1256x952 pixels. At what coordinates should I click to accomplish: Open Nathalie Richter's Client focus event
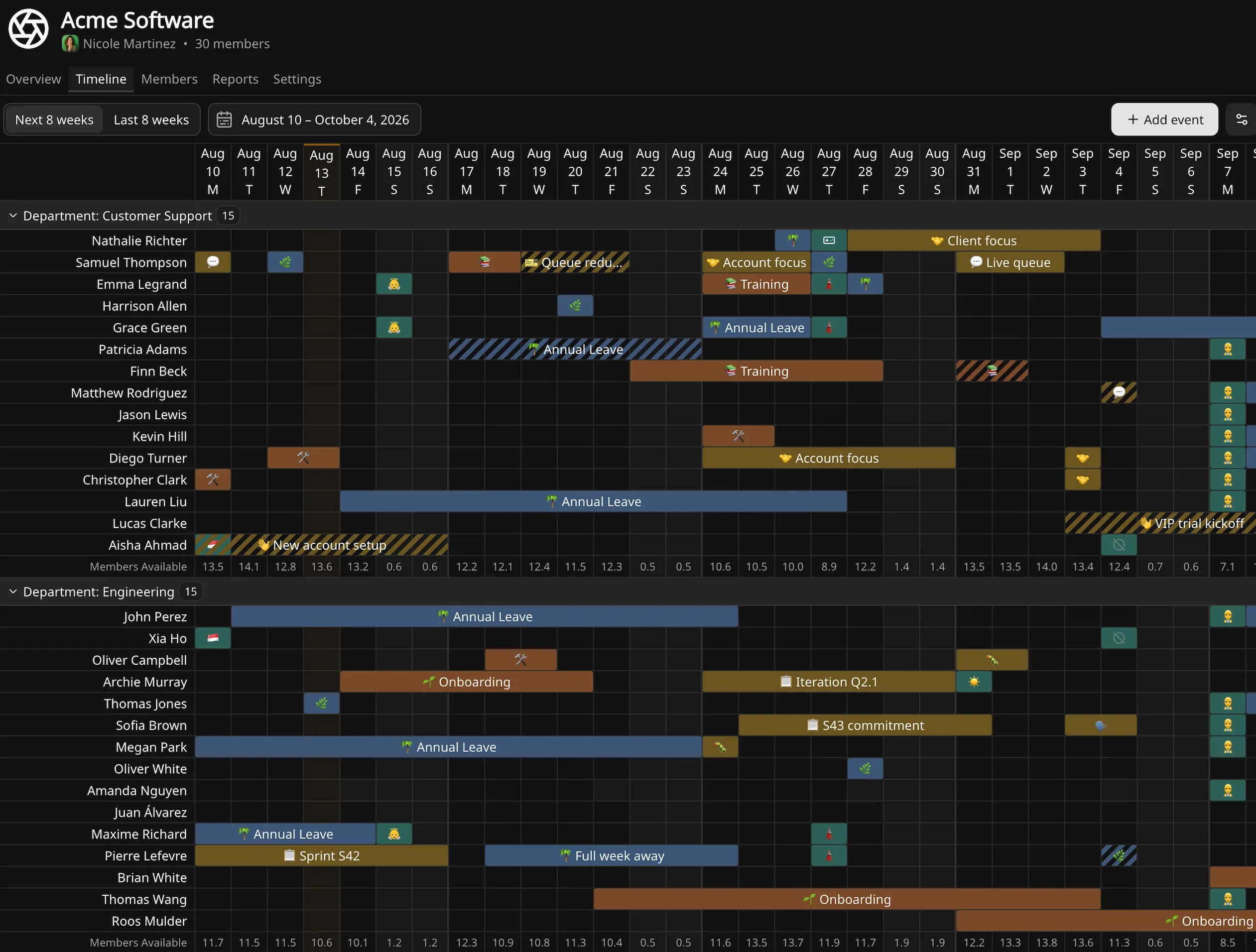coord(974,240)
